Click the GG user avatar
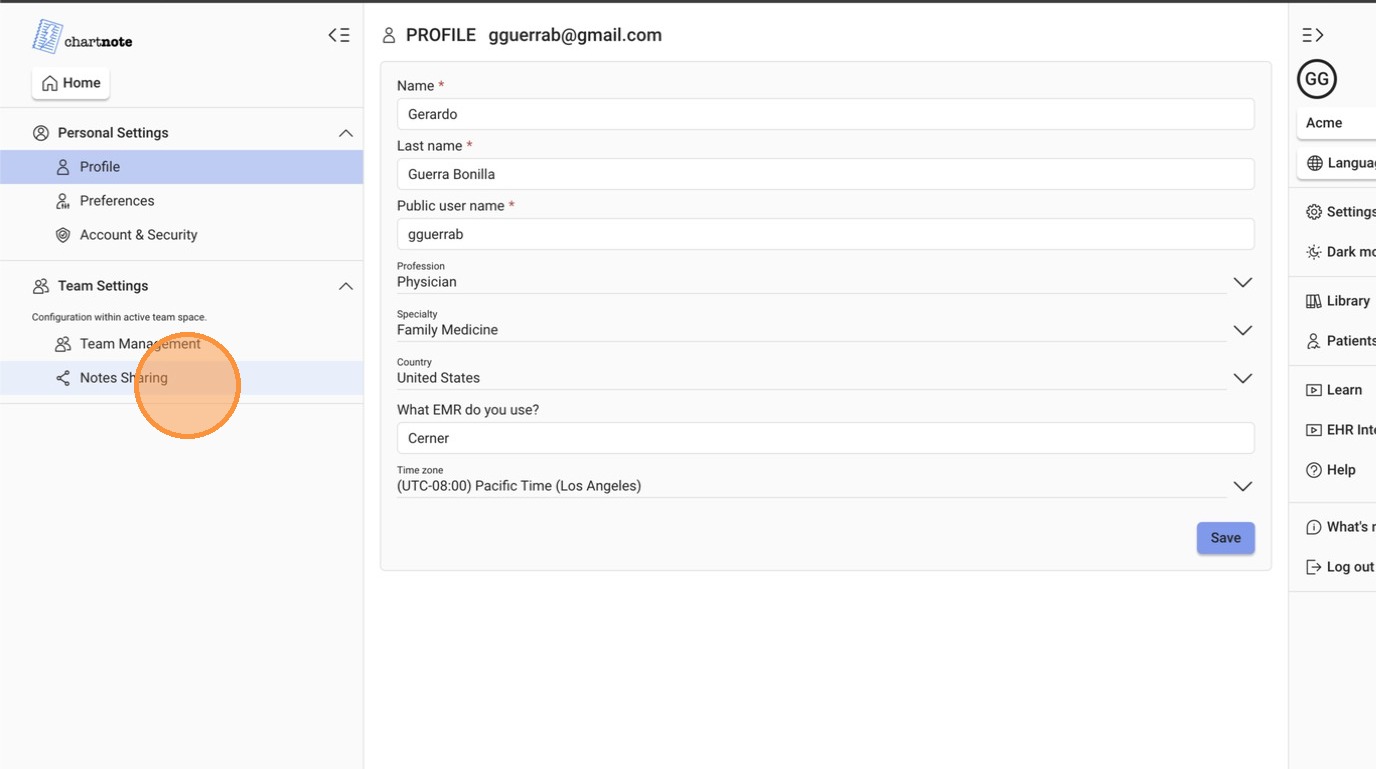Screen dimensions: 1376x769 (x=1317, y=79)
